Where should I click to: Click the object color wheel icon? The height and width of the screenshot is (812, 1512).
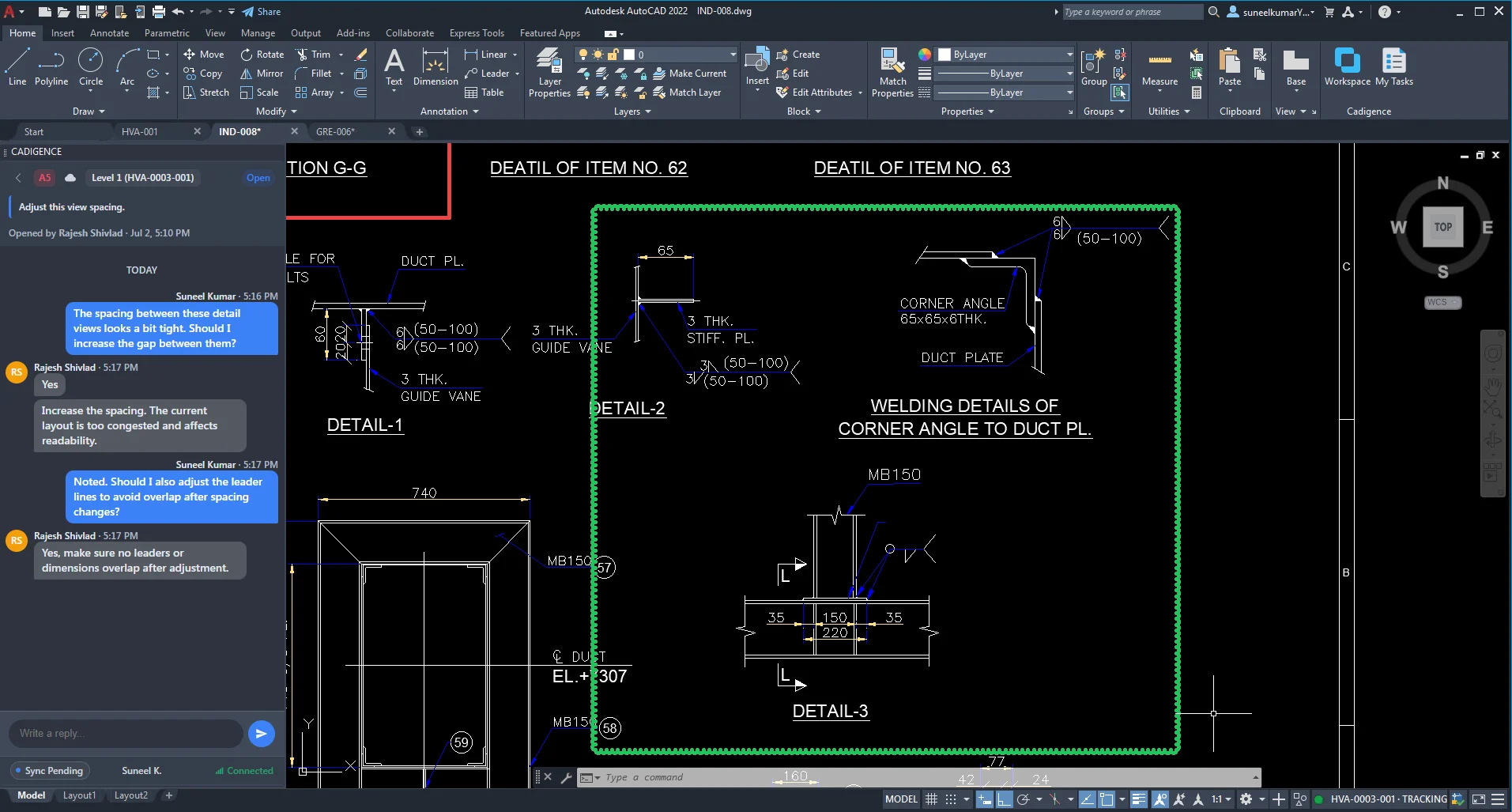924,55
